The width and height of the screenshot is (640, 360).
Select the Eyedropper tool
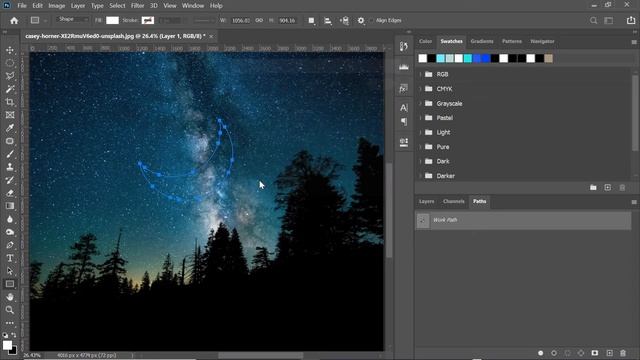click(x=10, y=128)
